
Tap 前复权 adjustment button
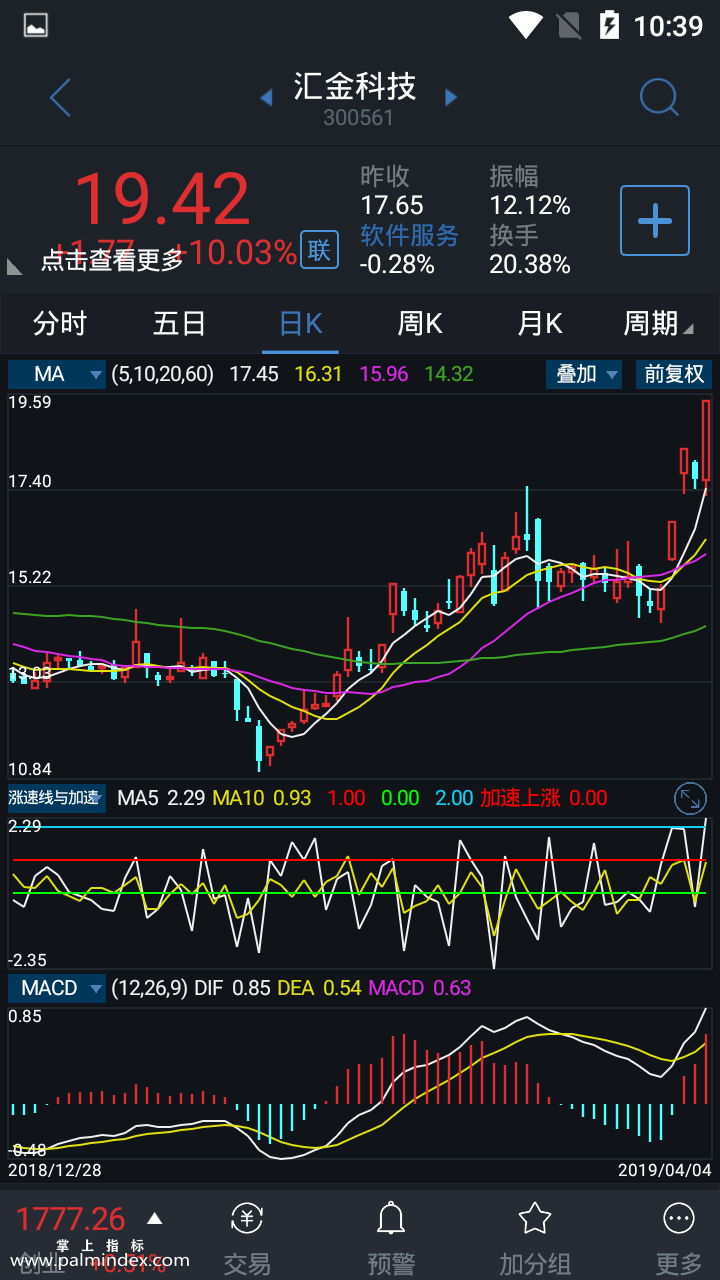(x=674, y=374)
